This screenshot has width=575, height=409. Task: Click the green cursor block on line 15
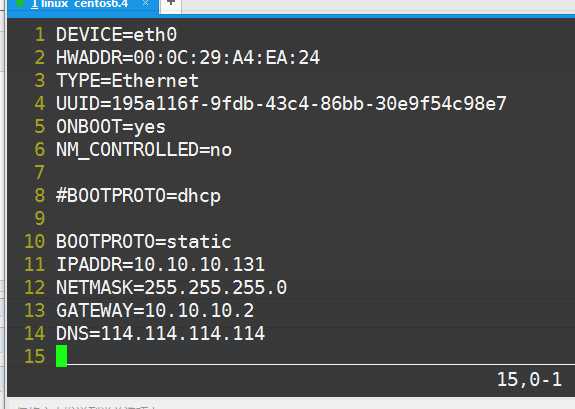pyautogui.click(x=62, y=356)
